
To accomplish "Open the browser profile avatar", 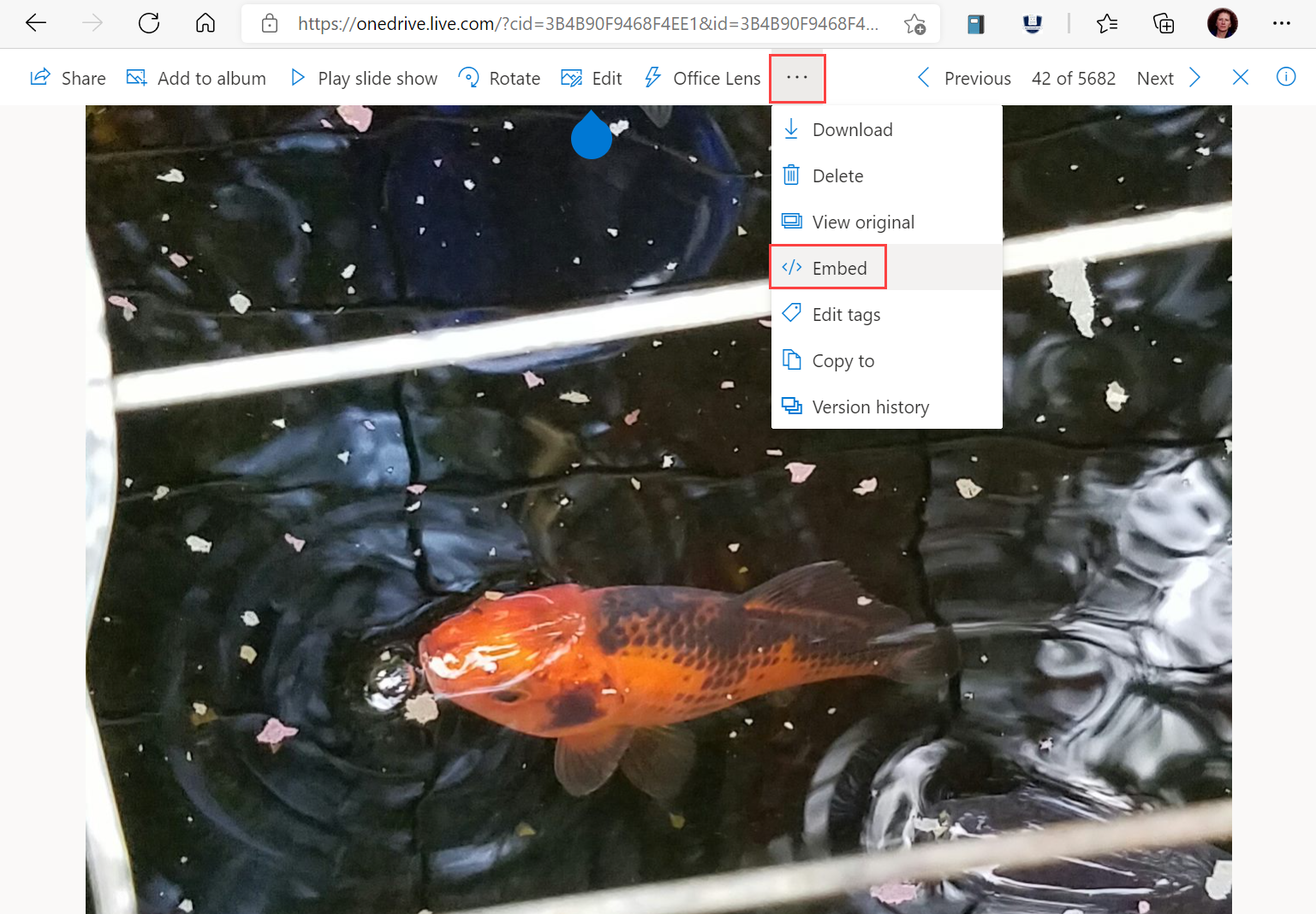I will pos(1223,23).
